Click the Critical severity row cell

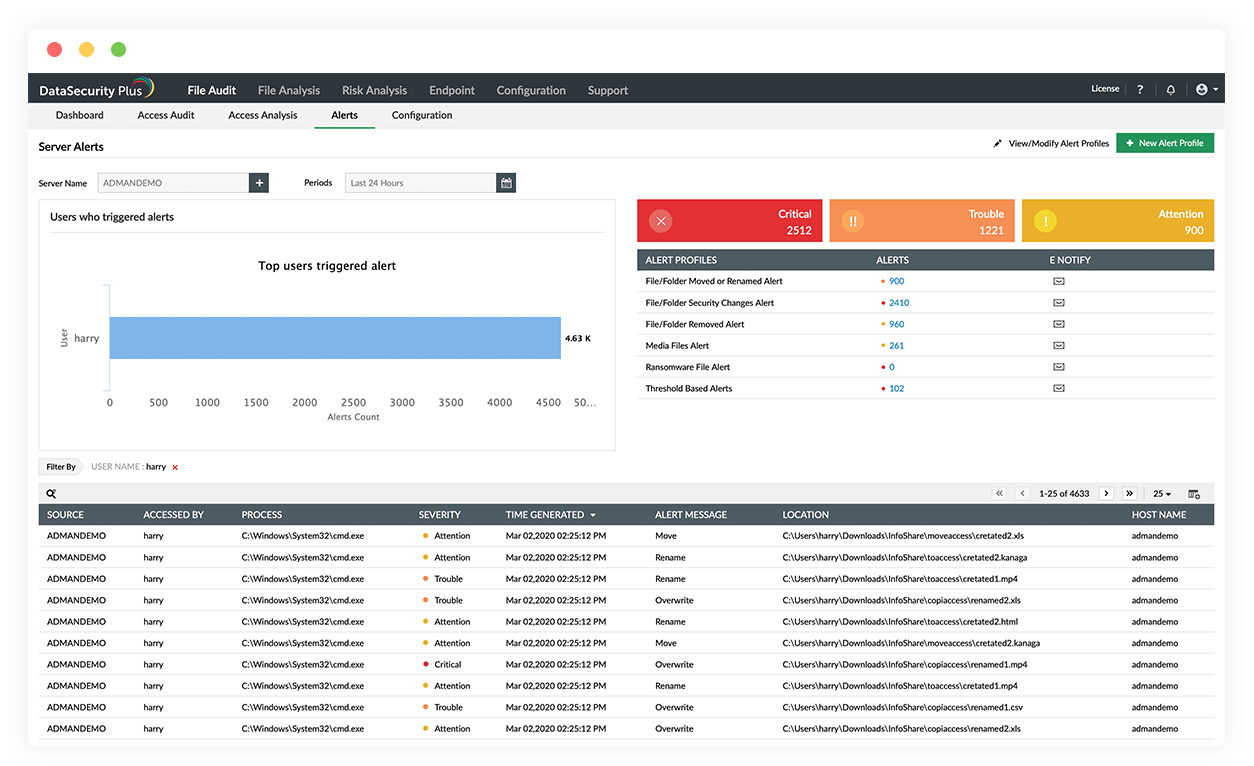click(x=448, y=664)
